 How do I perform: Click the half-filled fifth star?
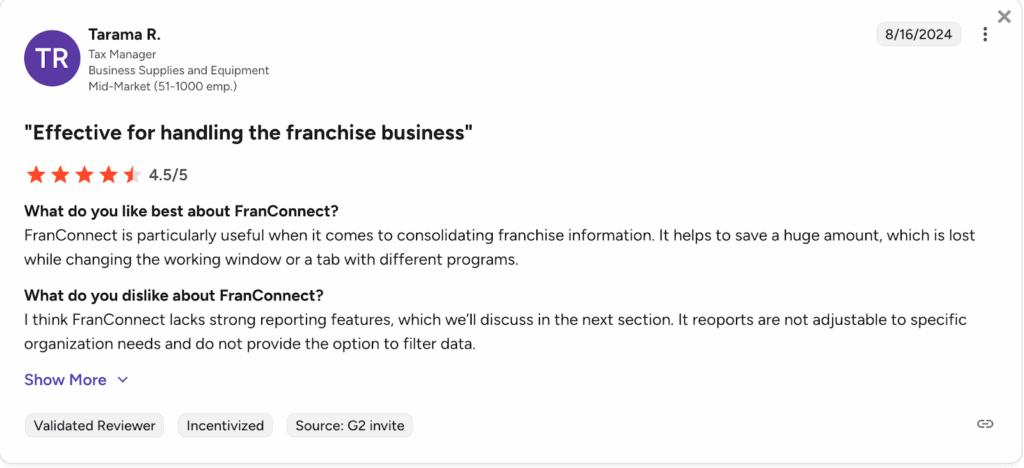click(132, 175)
